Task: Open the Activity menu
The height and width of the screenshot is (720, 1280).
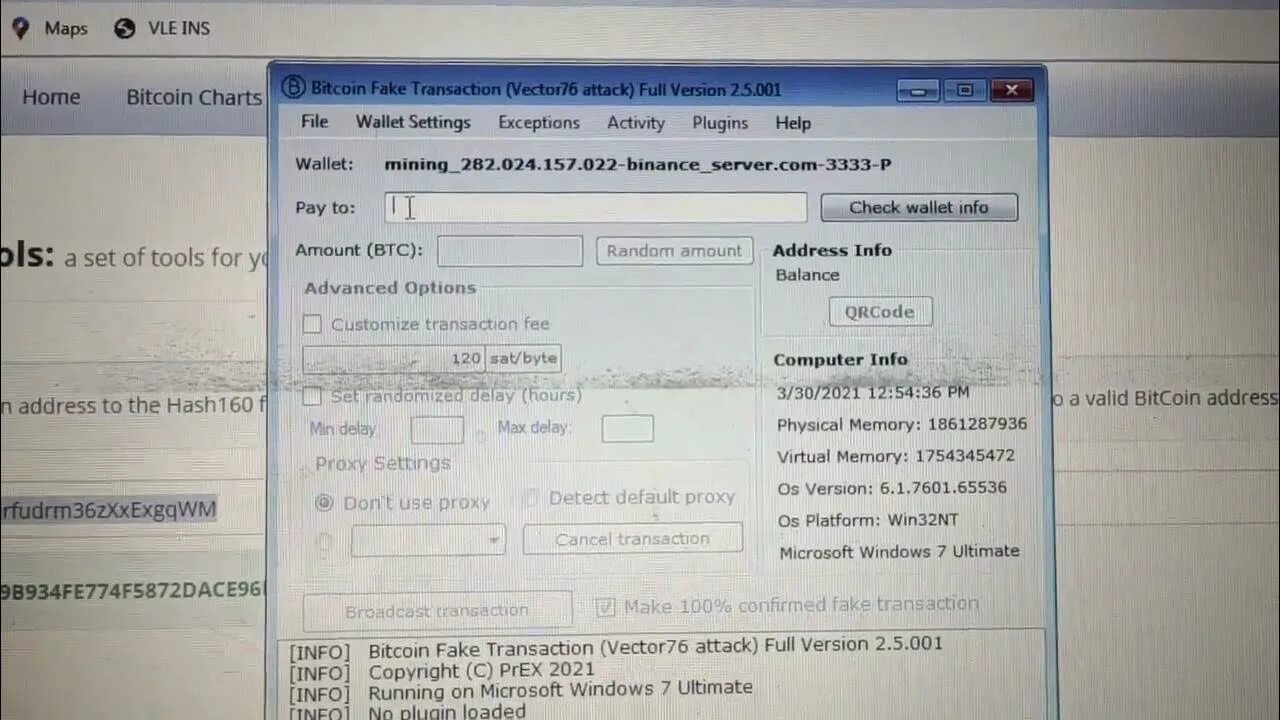Action: [x=636, y=122]
